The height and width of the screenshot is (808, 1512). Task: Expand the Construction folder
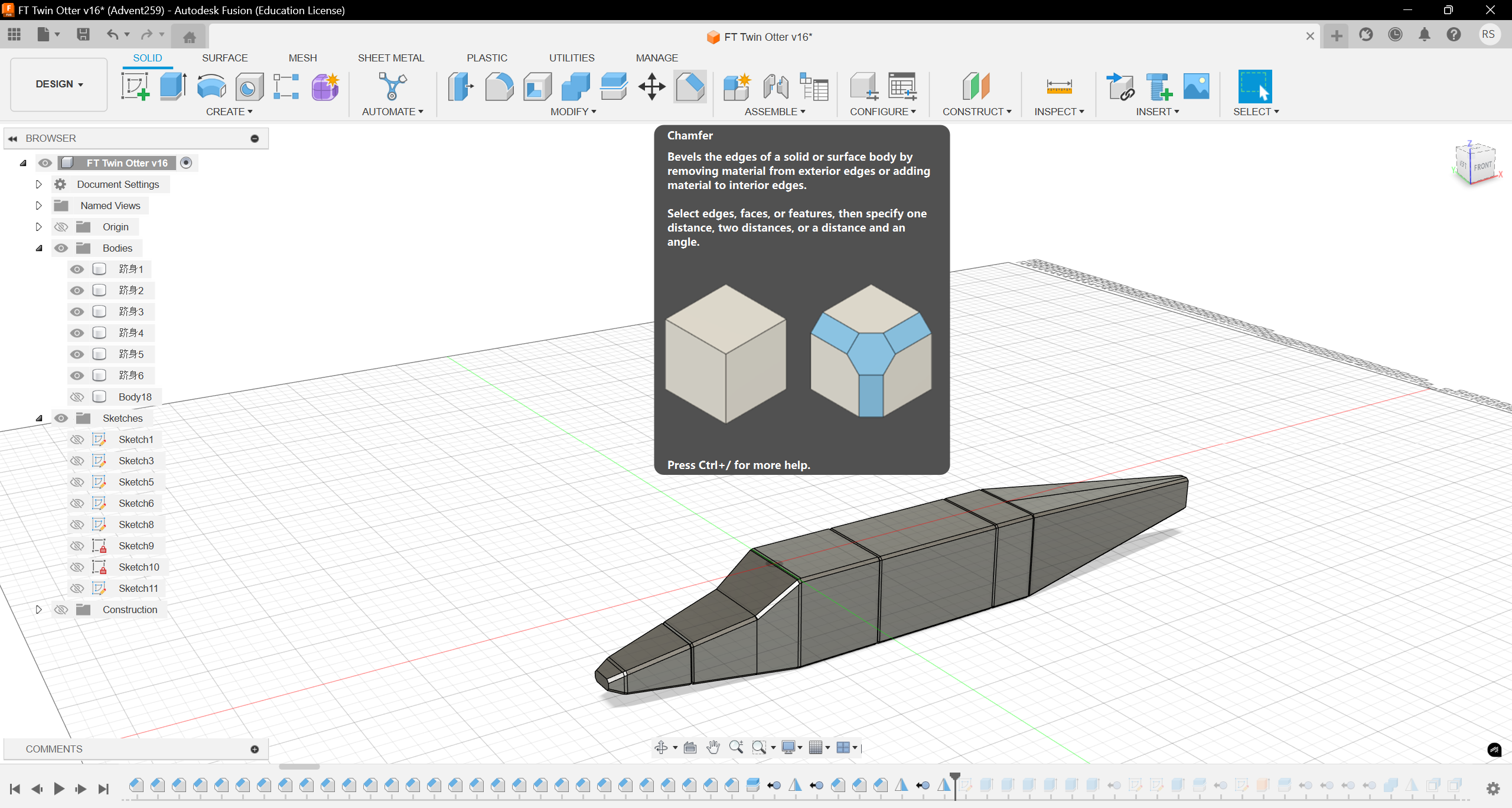(39, 610)
